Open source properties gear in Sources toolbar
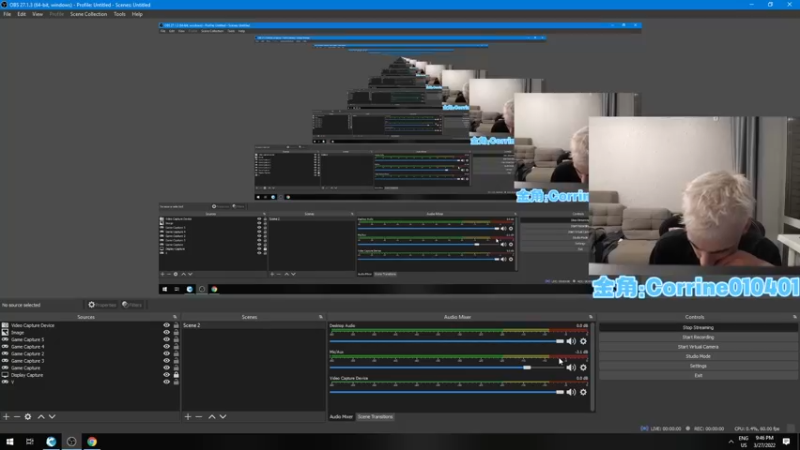800x450 pixels. pyautogui.click(x=28, y=417)
